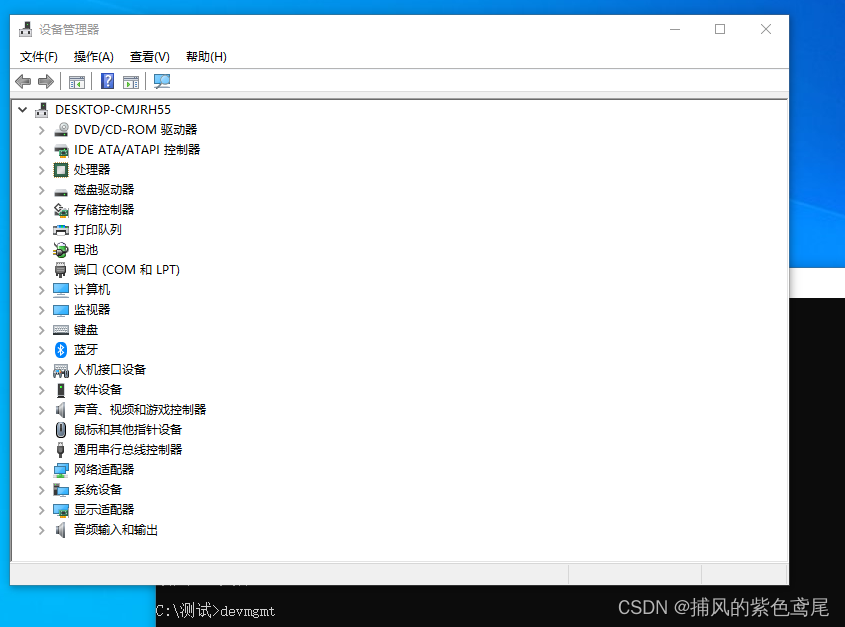Click the show/hide console tree toolbar icon
The width and height of the screenshot is (845, 627).
[77, 82]
